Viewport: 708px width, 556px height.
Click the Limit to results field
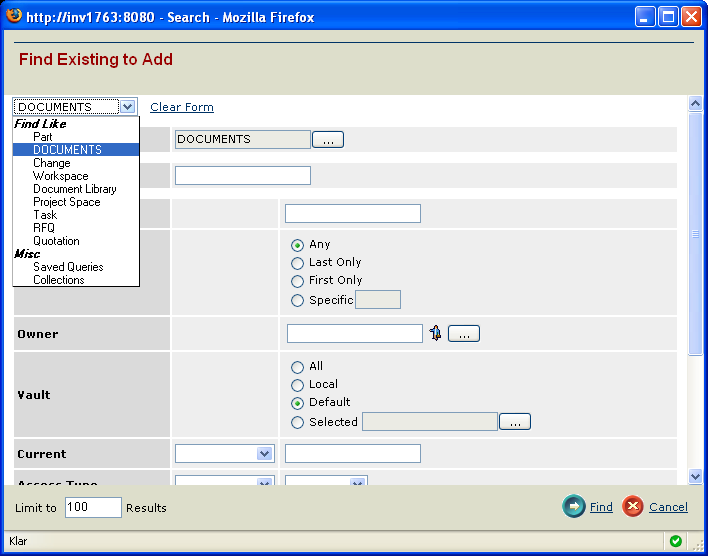tap(93, 508)
